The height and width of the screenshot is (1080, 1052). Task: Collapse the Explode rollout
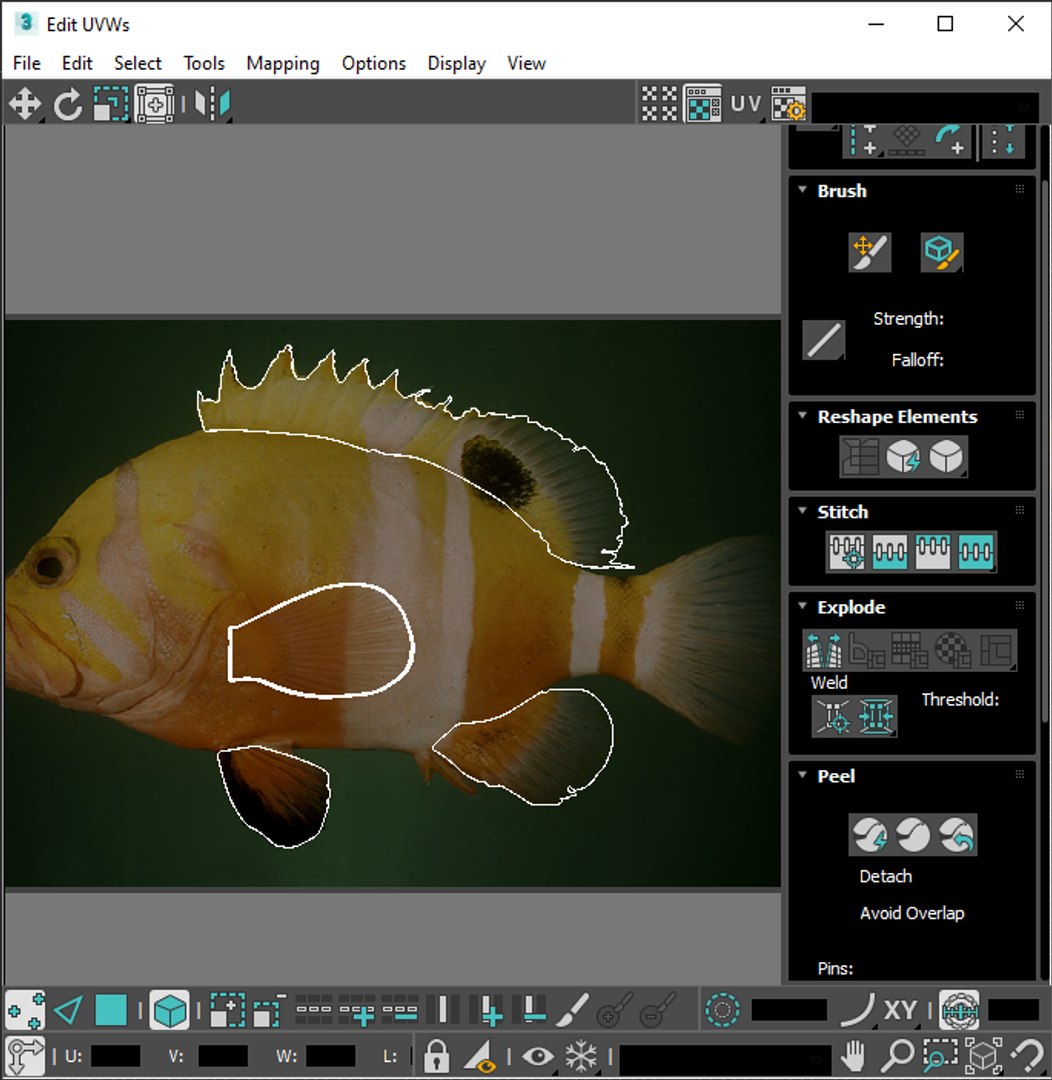tap(803, 605)
